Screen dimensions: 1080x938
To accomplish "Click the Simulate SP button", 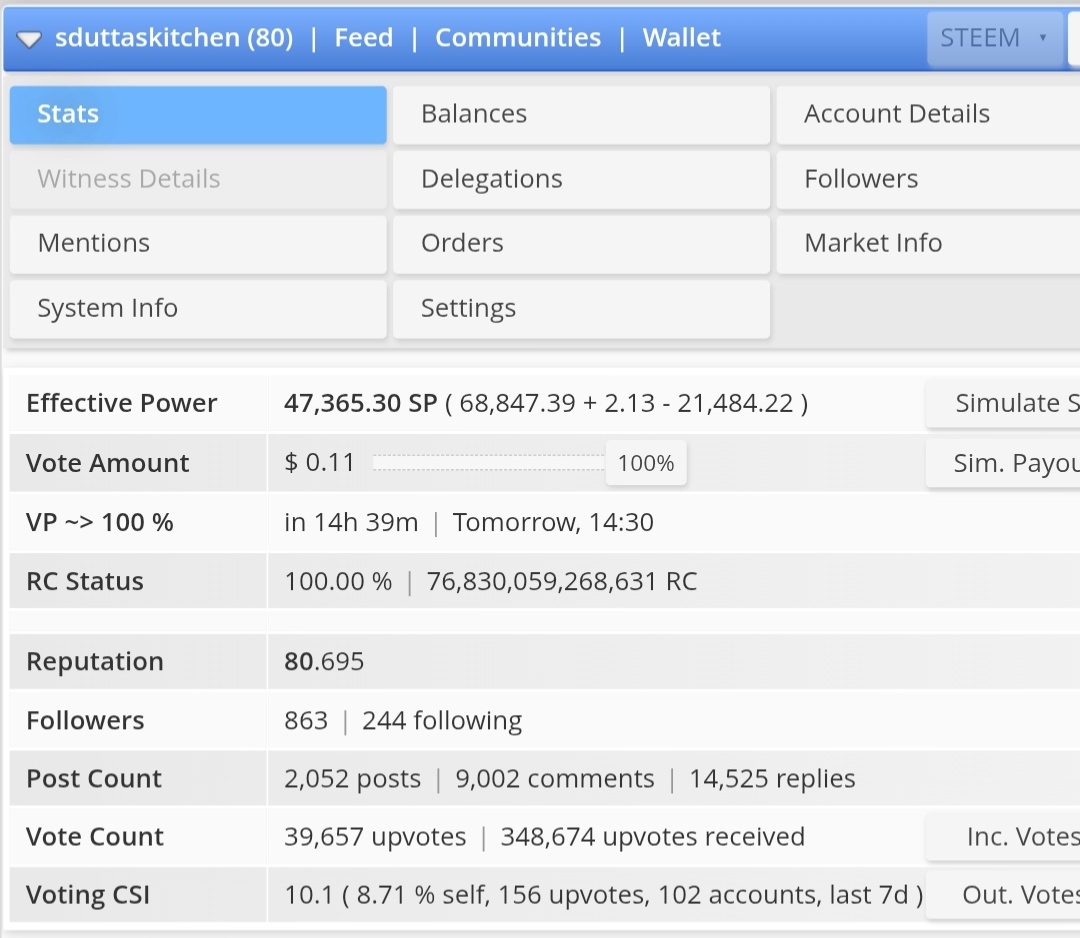I will point(1004,404).
